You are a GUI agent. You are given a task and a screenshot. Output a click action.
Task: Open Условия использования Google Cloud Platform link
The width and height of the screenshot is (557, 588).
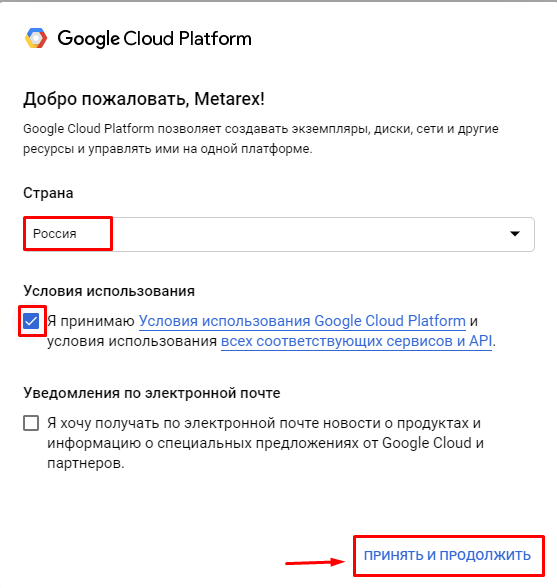302,321
